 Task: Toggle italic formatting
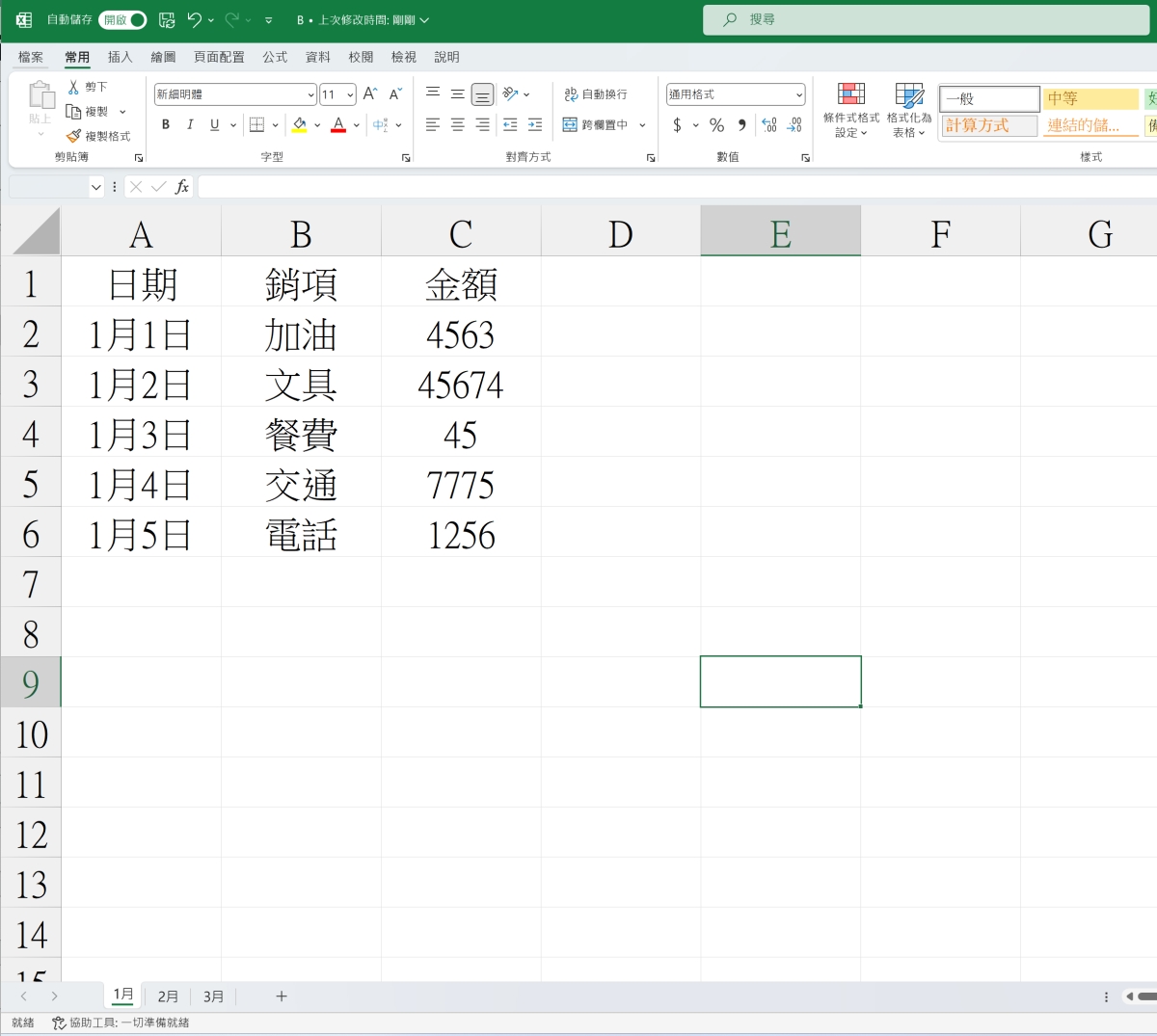coord(190,124)
